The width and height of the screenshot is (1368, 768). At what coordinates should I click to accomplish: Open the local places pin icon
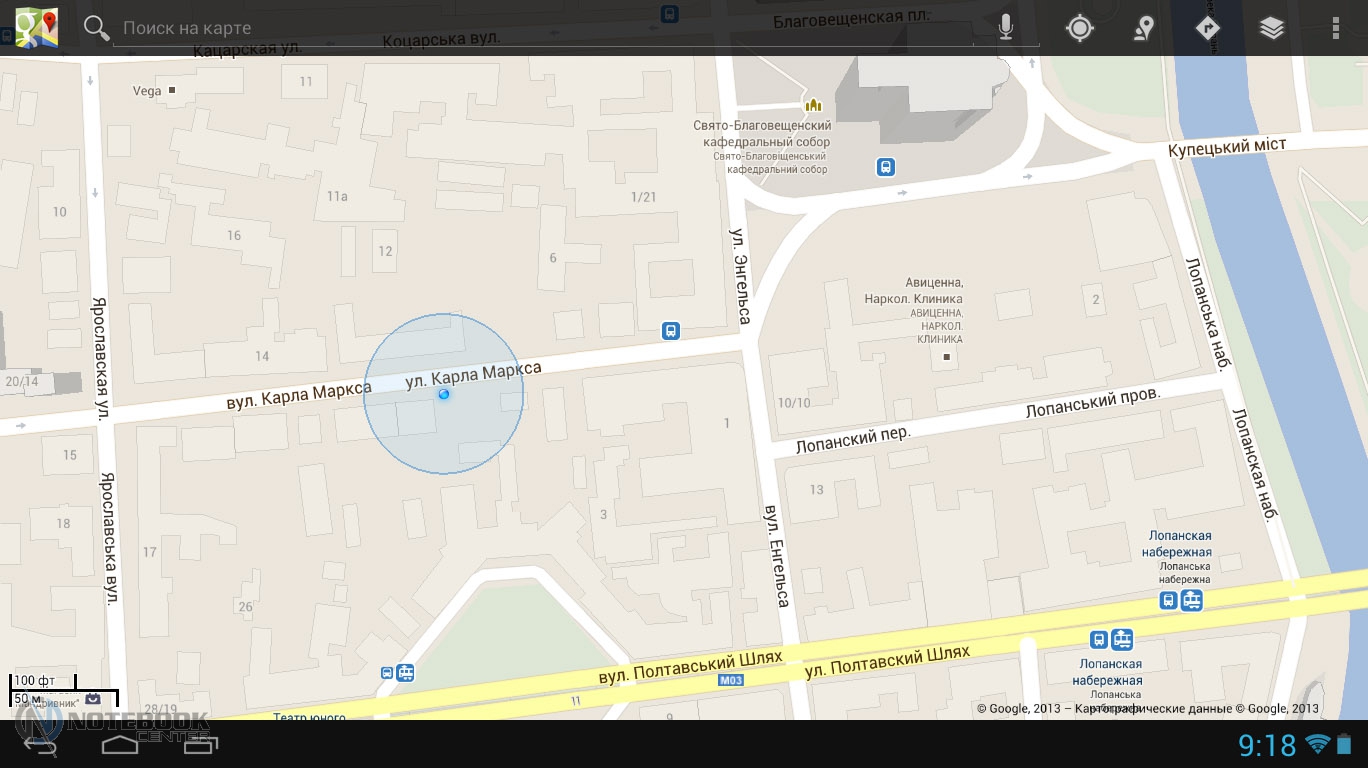coord(1143,28)
